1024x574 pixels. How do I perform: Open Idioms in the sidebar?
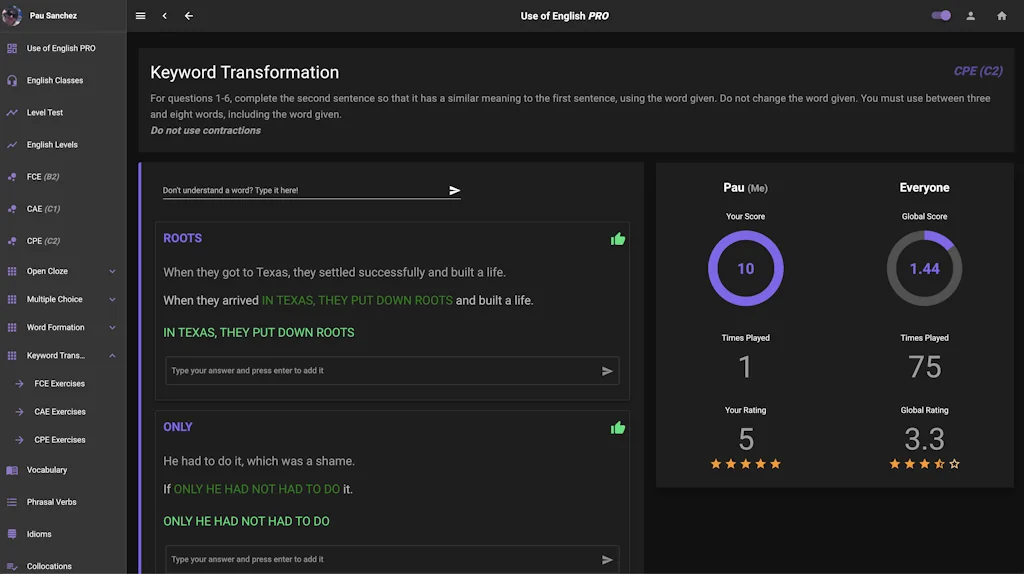63,534
